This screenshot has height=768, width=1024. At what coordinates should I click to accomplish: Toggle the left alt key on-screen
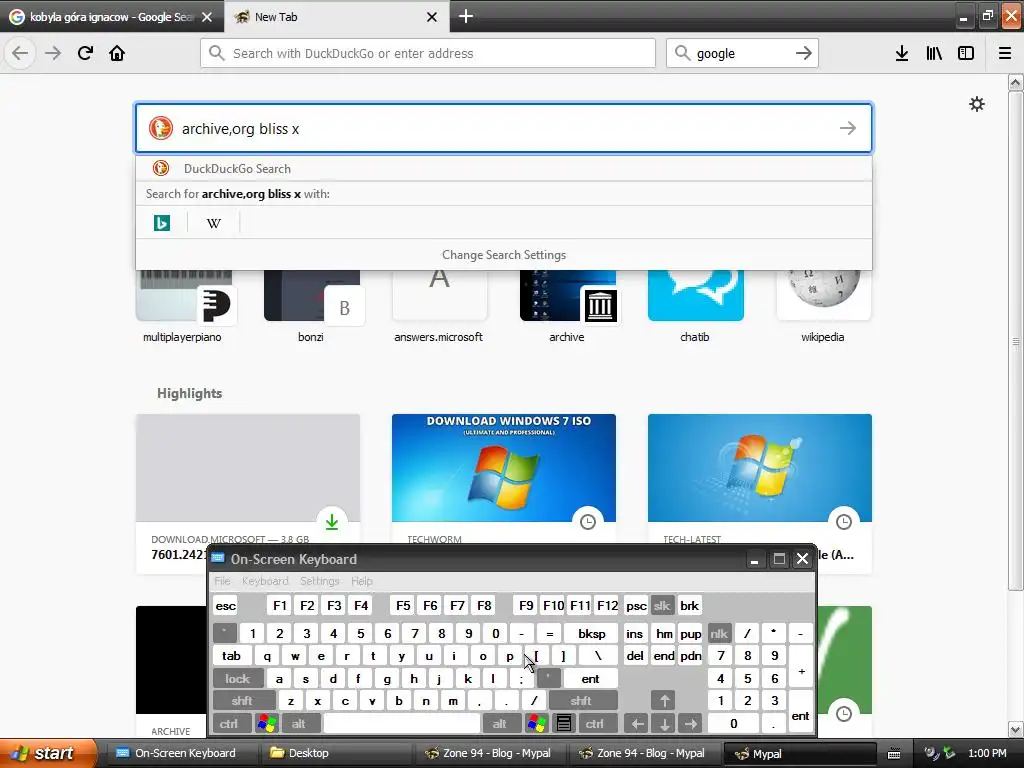click(x=298, y=724)
